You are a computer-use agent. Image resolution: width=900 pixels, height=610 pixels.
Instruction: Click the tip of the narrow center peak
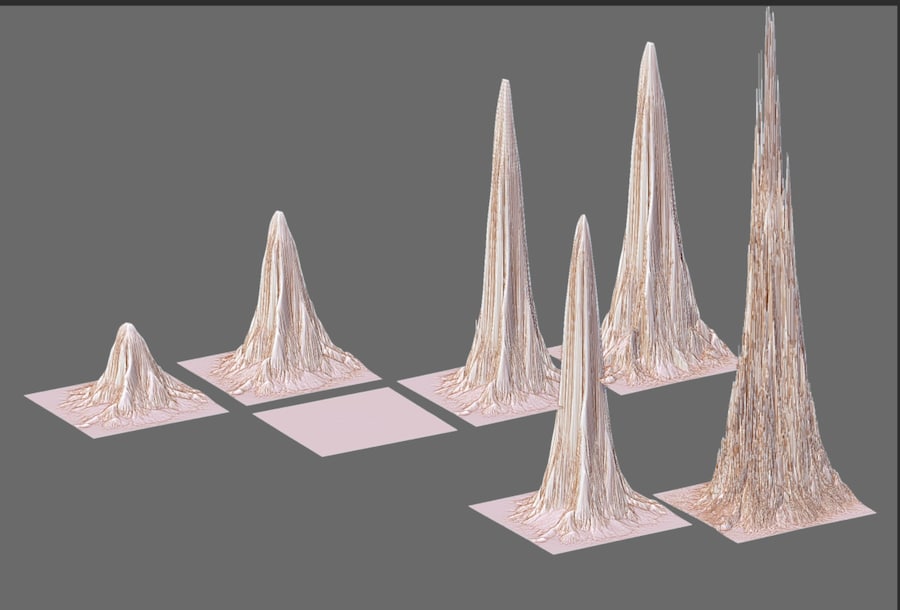tap(505, 86)
